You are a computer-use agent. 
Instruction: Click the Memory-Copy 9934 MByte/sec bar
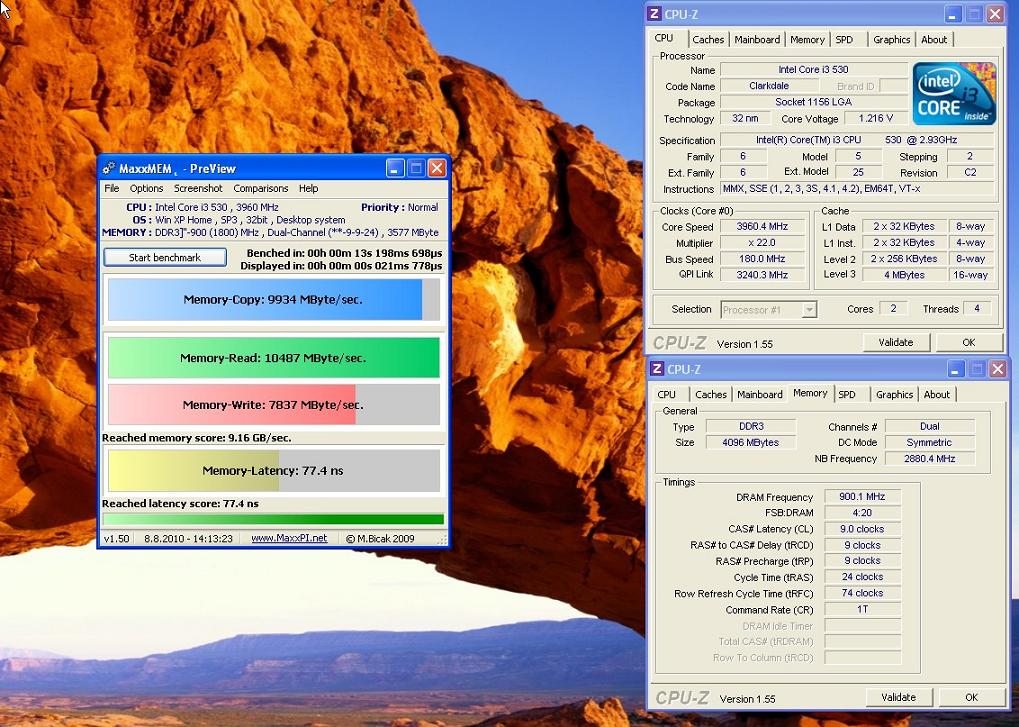point(274,300)
